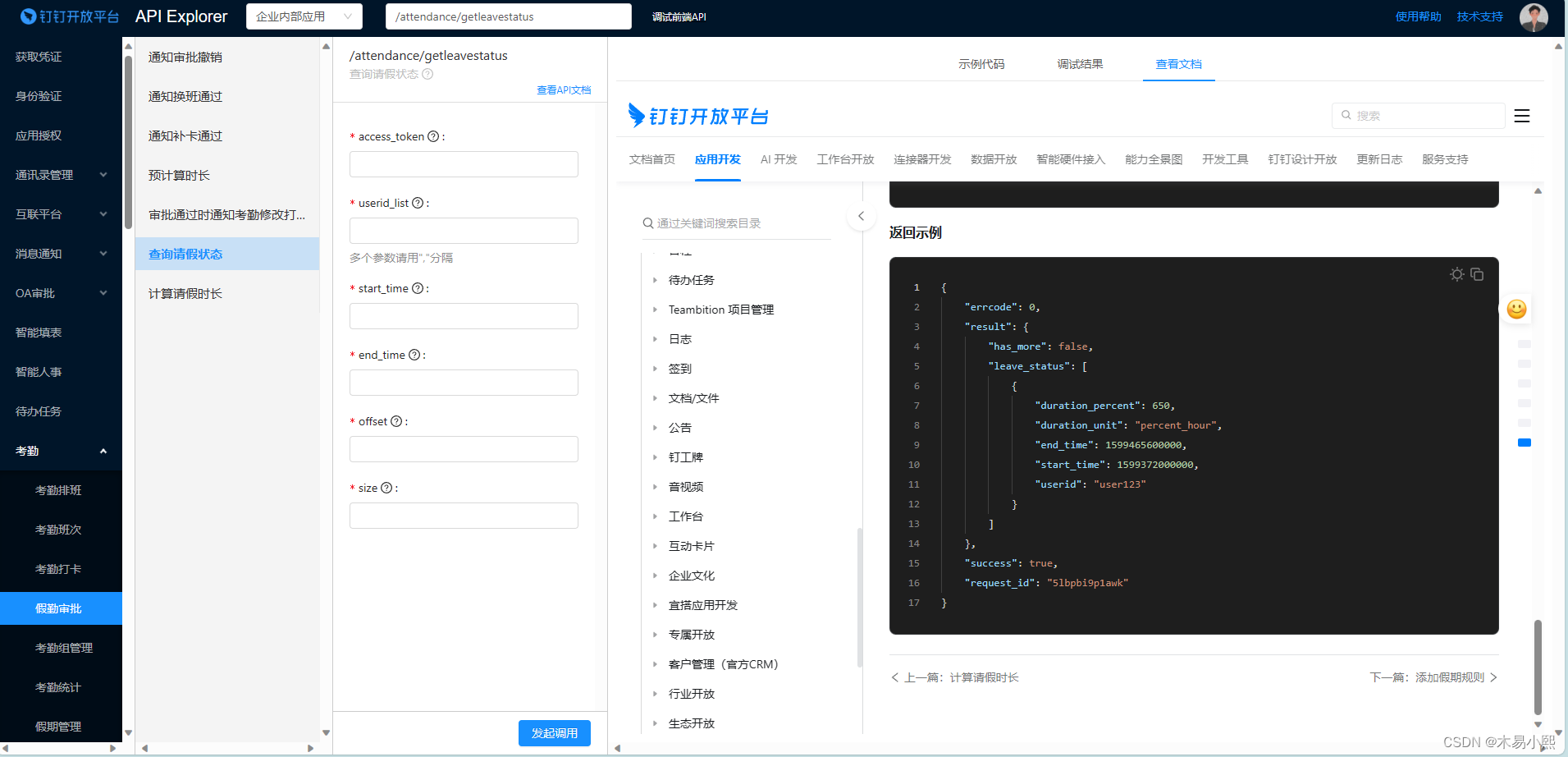The image size is (1568, 757).
Task: Go to previous article 计算请假时长
Action: pyautogui.click(x=955, y=677)
